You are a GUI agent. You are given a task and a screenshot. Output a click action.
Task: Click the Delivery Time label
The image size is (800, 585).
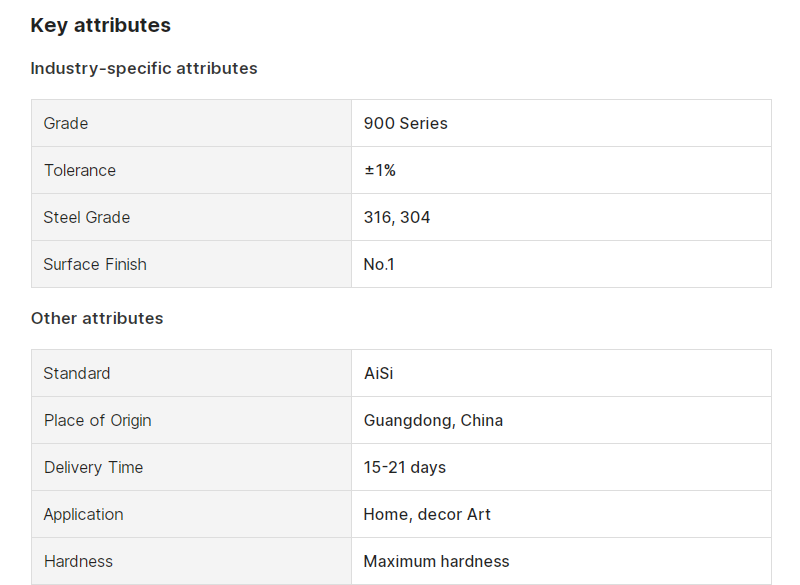(x=93, y=467)
